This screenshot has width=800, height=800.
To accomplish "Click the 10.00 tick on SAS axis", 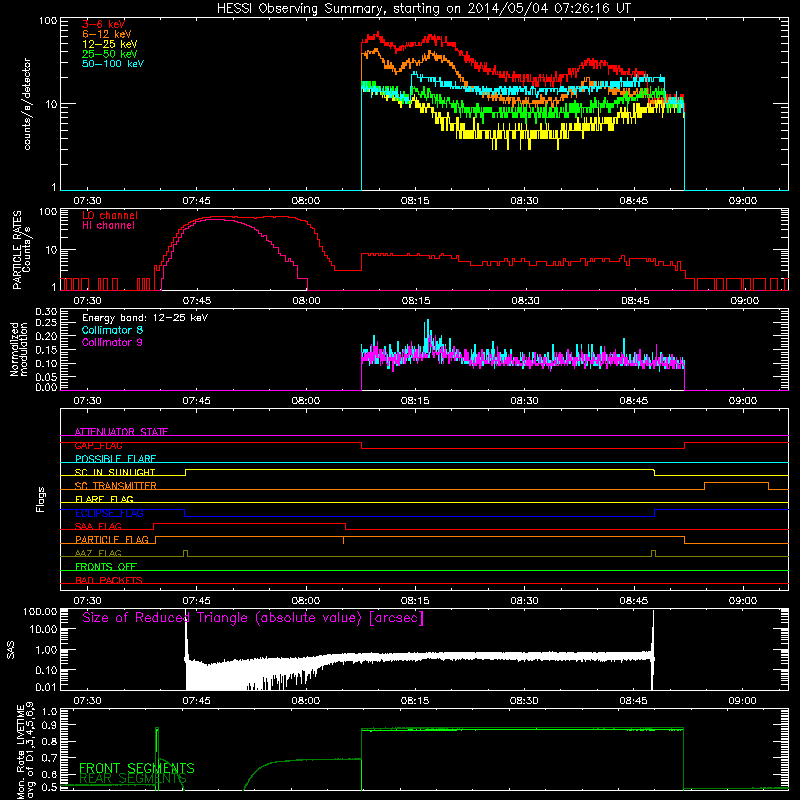I will (x=43, y=629).
